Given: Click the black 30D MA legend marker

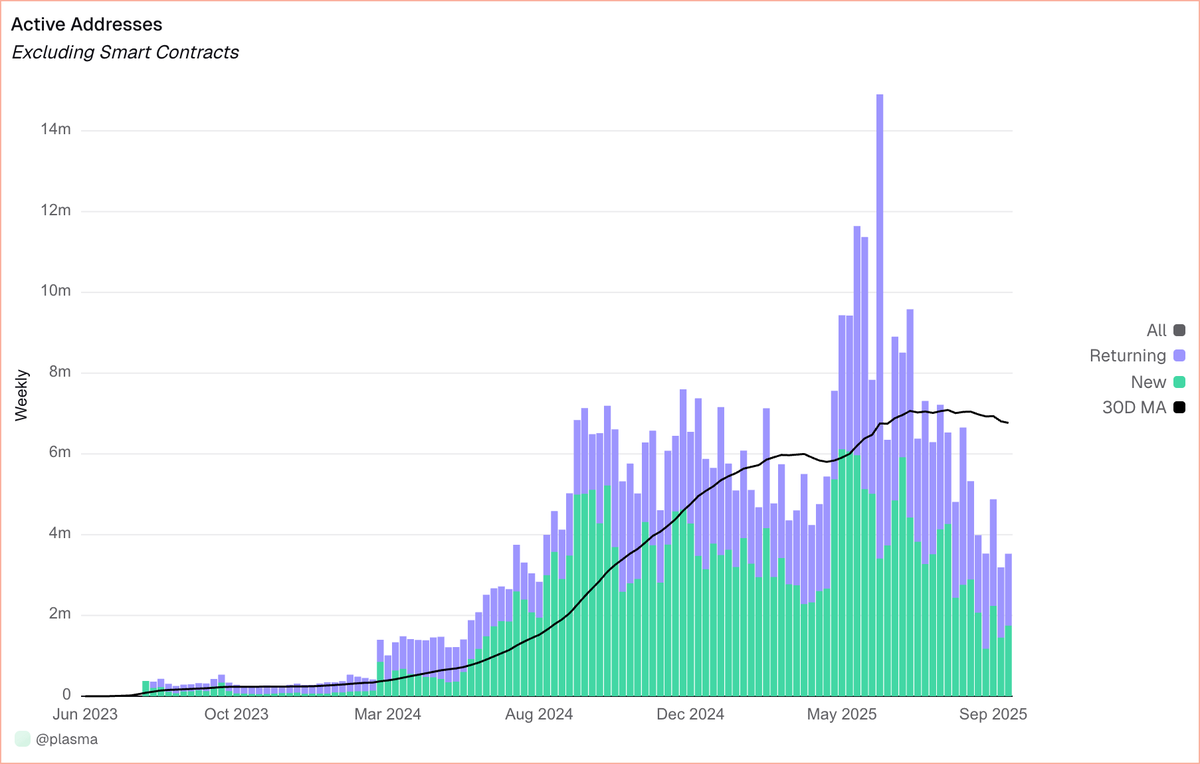Looking at the screenshot, I should click(x=1179, y=408).
